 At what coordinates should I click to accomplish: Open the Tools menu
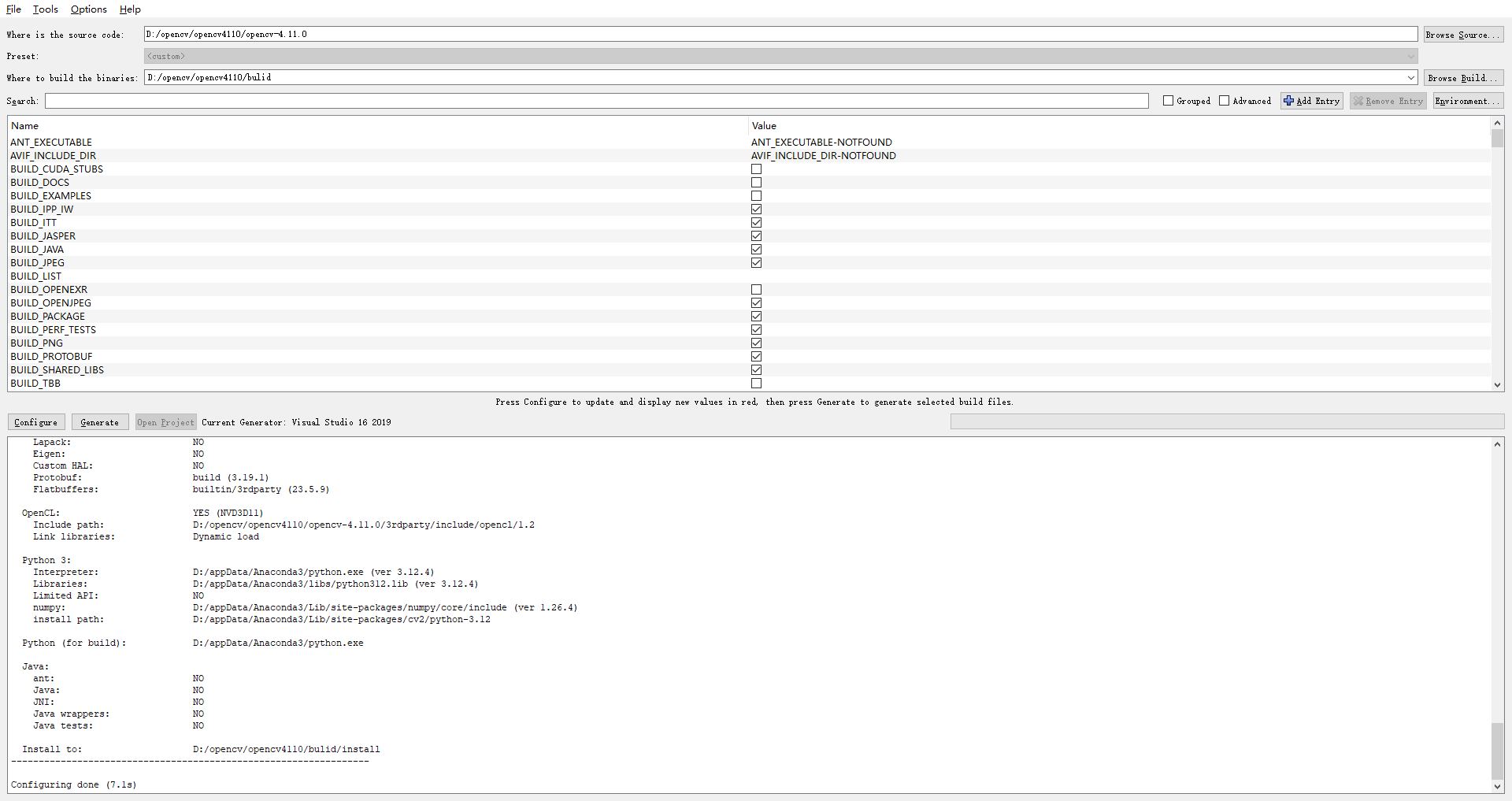[45, 9]
